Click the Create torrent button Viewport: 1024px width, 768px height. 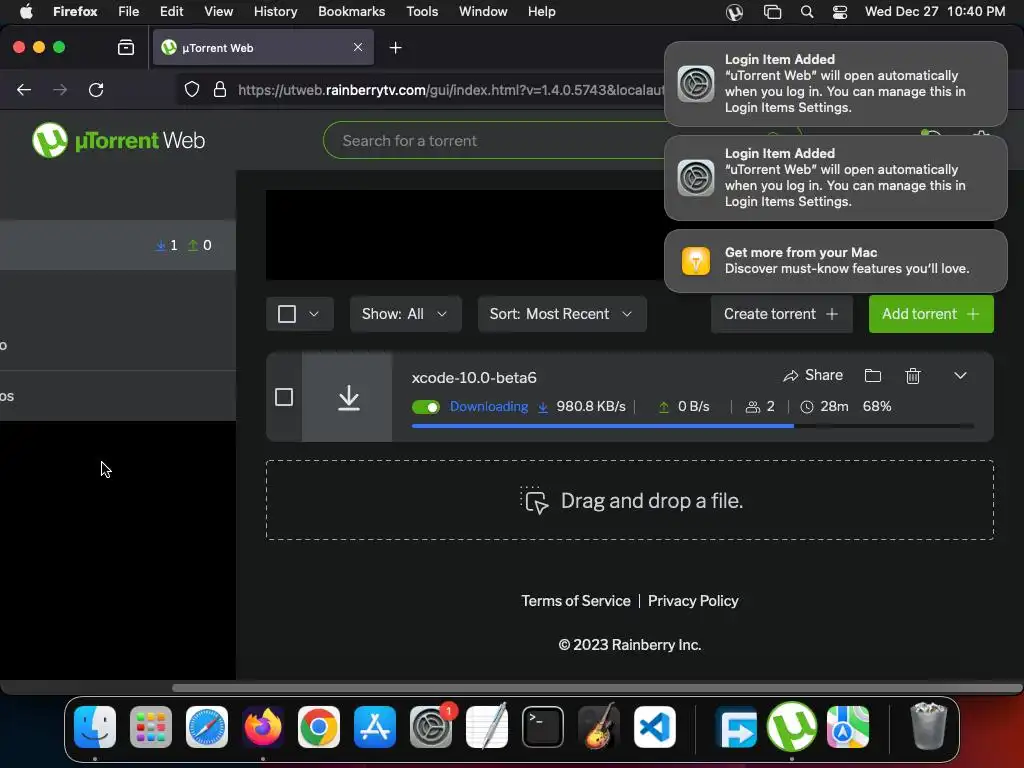[782, 314]
